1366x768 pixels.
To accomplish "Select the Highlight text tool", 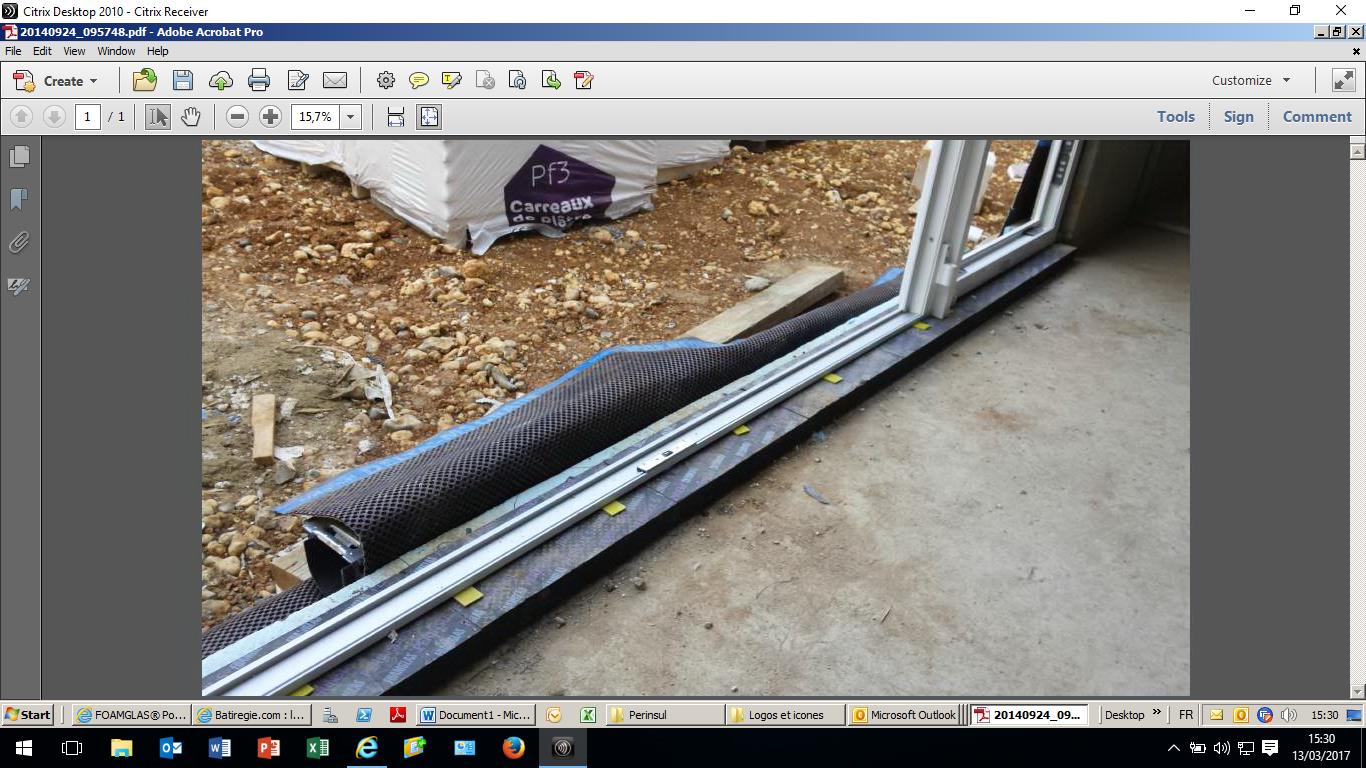I will (452, 81).
